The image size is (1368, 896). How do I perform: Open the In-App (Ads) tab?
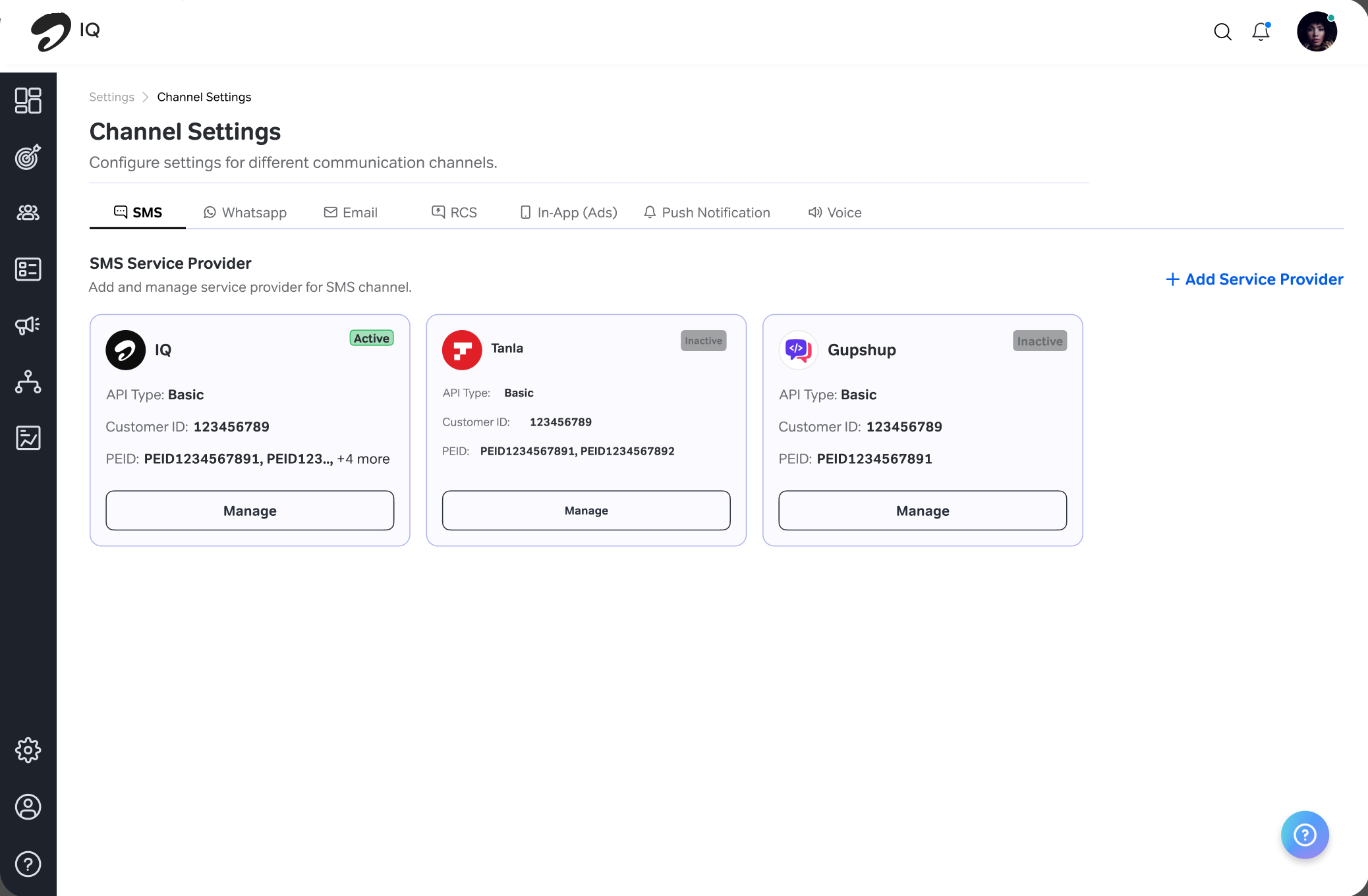(x=569, y=212)
